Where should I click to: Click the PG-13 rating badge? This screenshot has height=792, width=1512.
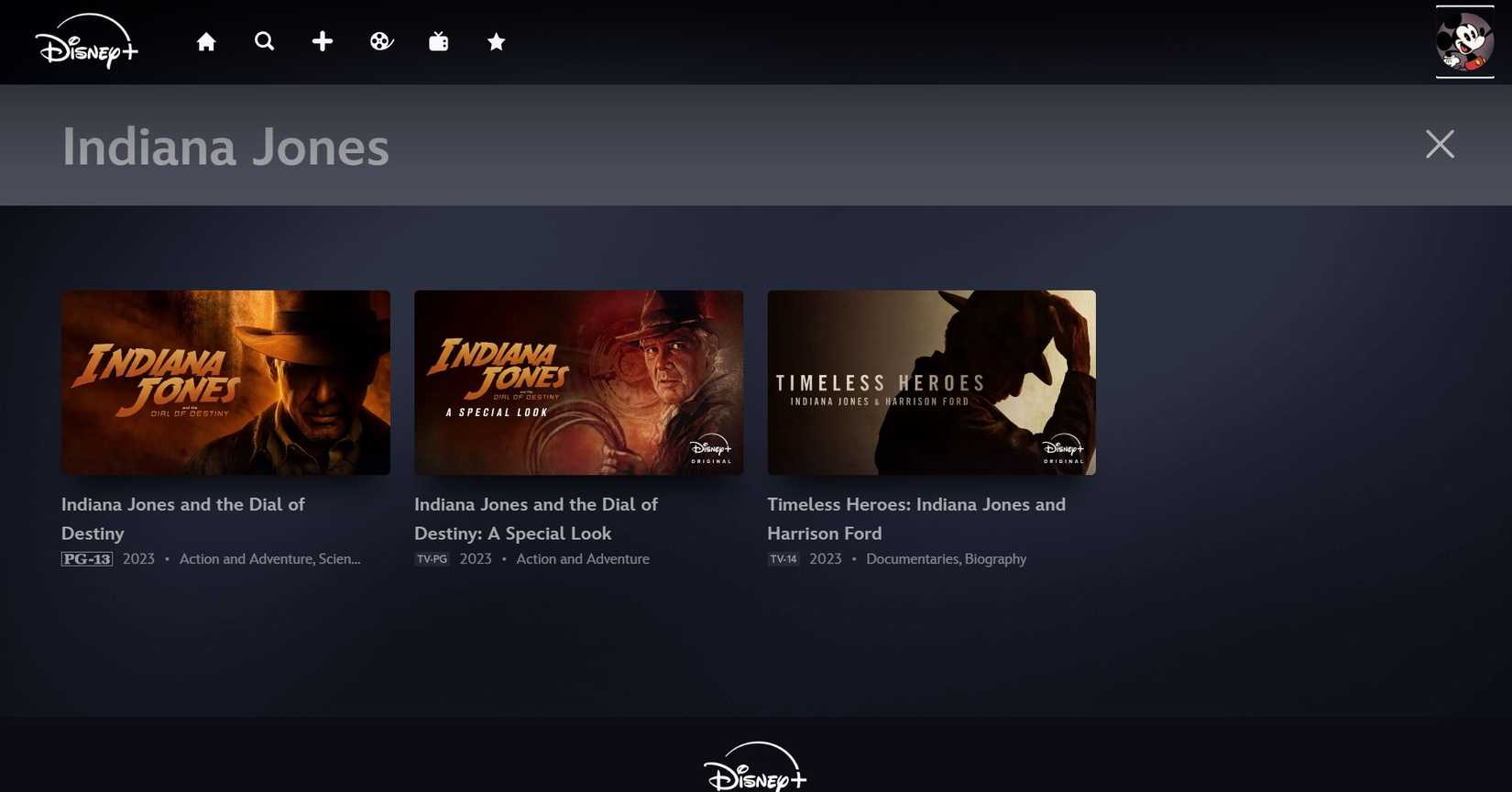pyautogui.click(x=87, y=559)
